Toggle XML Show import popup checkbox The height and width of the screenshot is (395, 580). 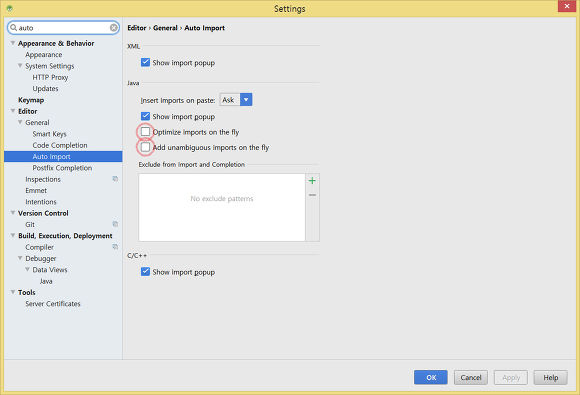point(145,62)
